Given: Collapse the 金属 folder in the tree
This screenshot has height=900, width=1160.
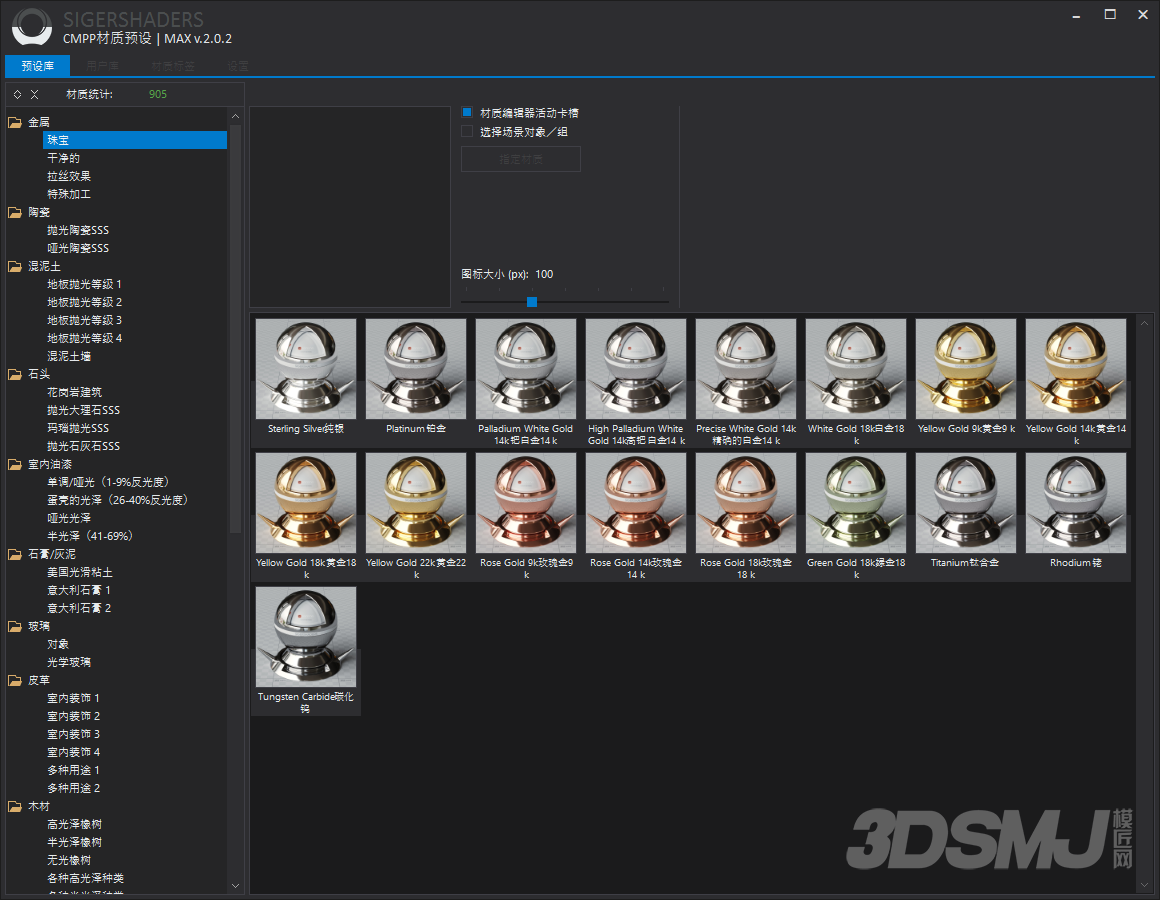Looking at the screenshot, I should [x=15, y=122].
